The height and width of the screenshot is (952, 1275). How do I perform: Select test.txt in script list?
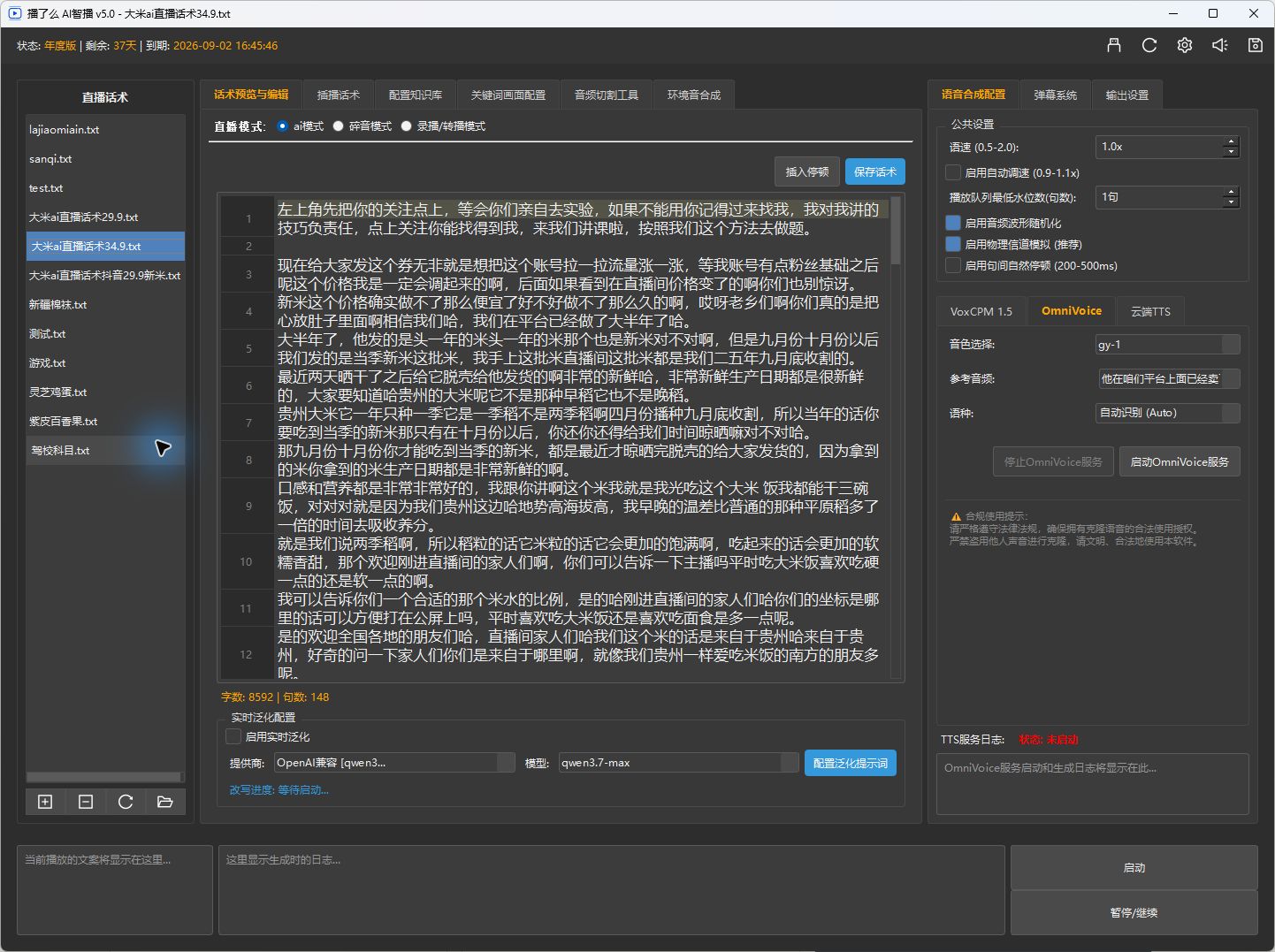coord(105,188)
